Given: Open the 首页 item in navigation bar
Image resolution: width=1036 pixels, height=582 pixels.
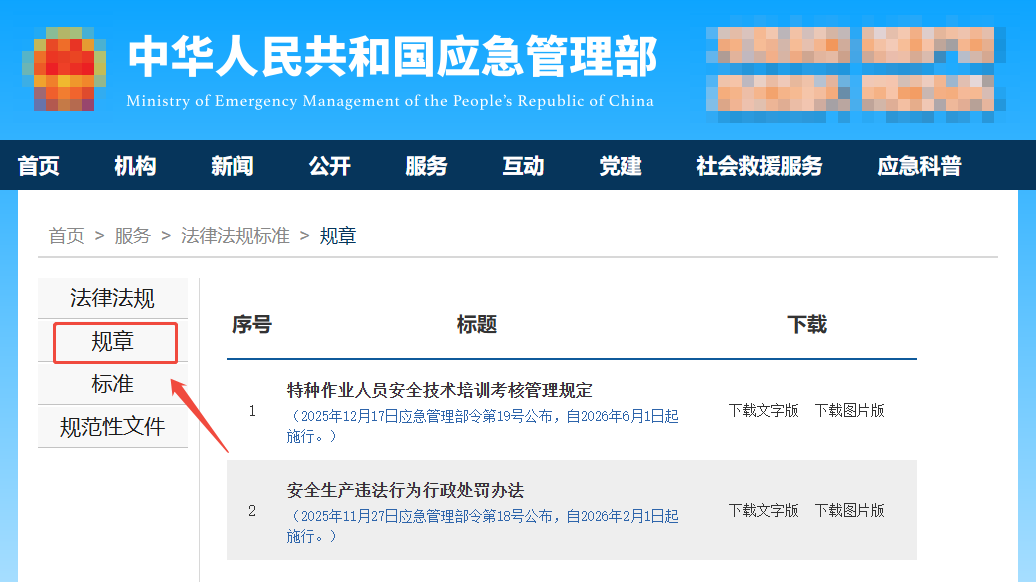Looking at the screenshot, I should pyautogui.click(x=39, y=166).
